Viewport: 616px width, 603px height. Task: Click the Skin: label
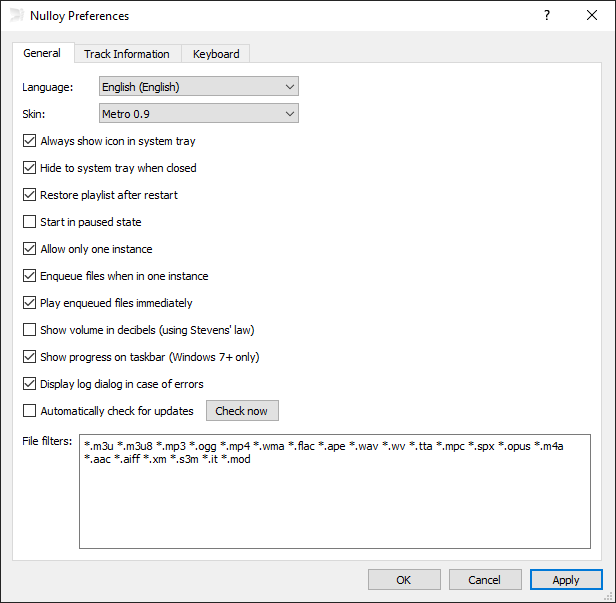coord(34,114)
